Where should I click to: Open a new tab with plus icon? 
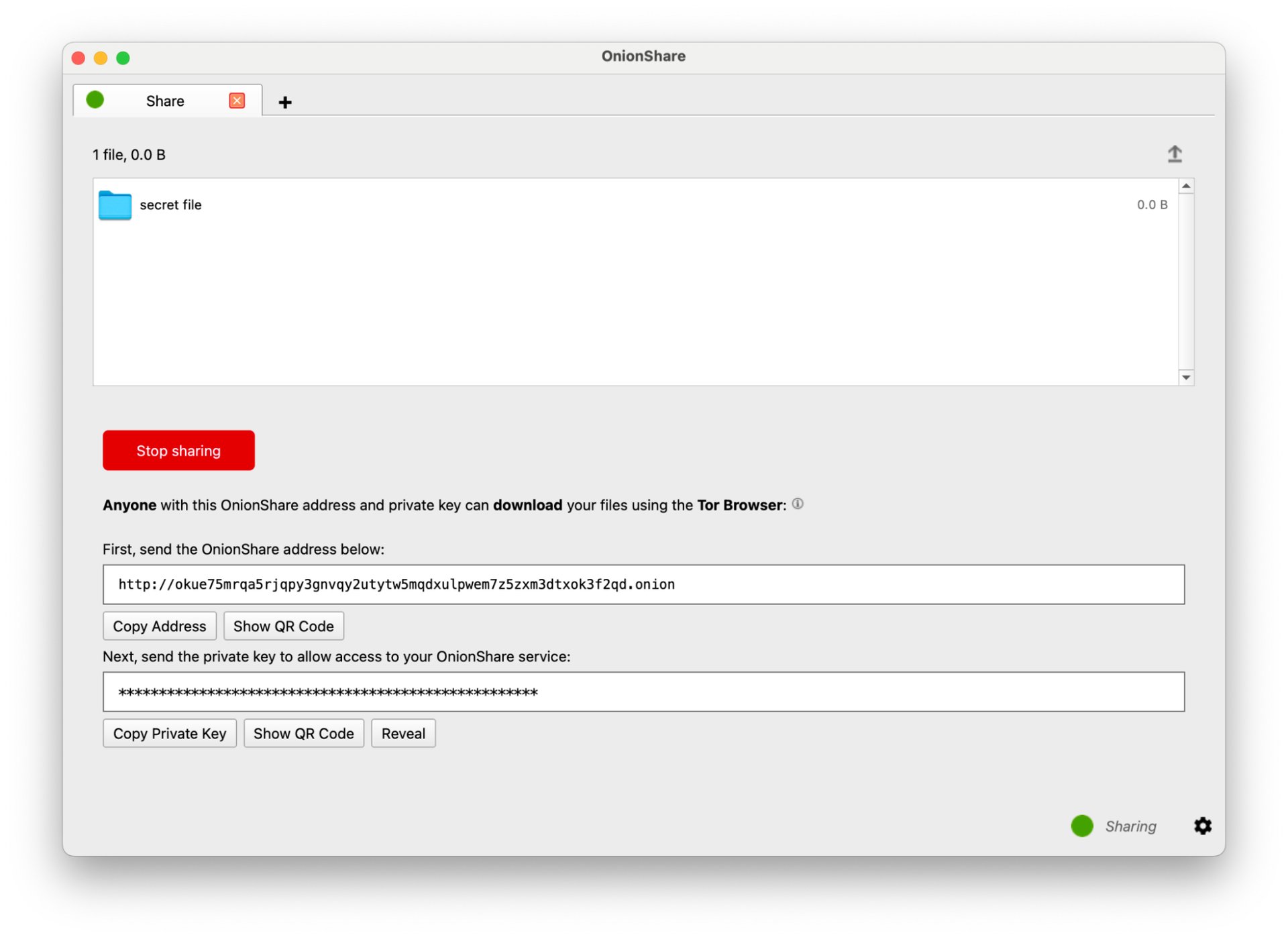click(x=285, y=102)
